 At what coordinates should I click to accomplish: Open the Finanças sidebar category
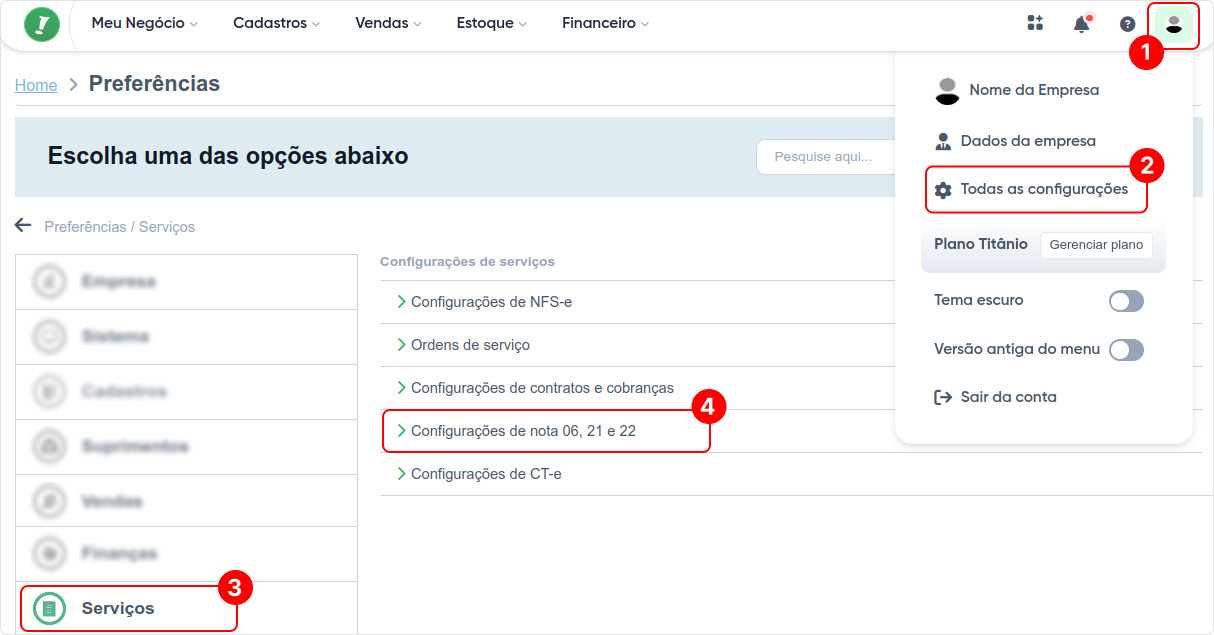pyautogui.click(x=186, y=554)
